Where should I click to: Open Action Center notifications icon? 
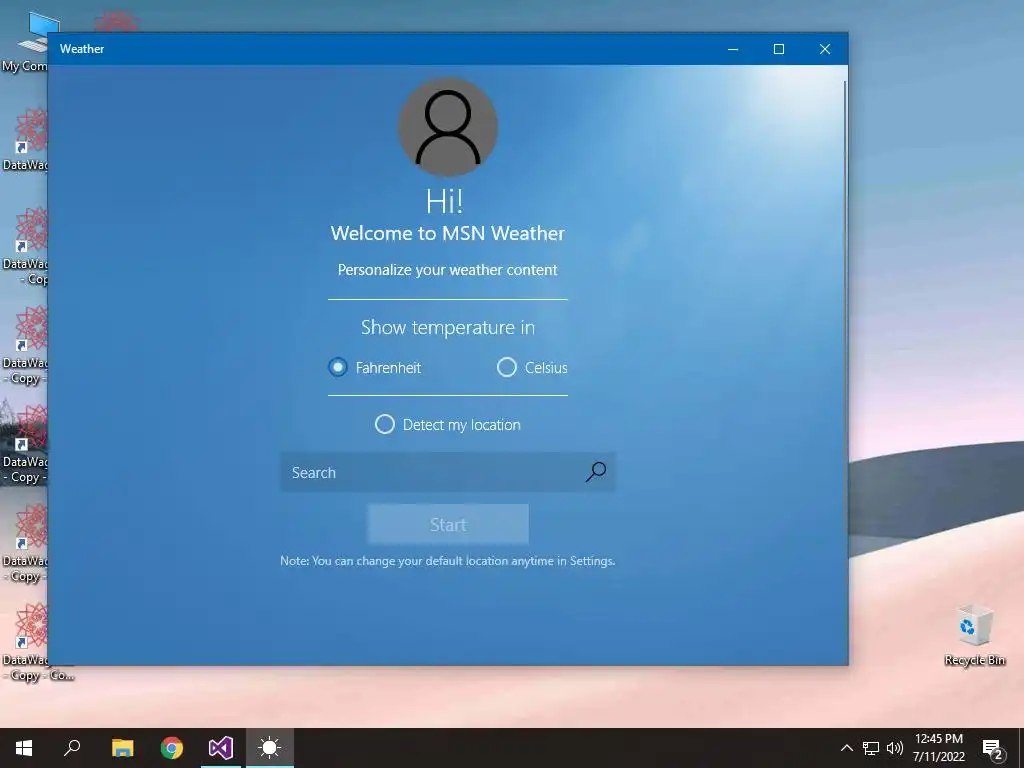click(993, 749)
